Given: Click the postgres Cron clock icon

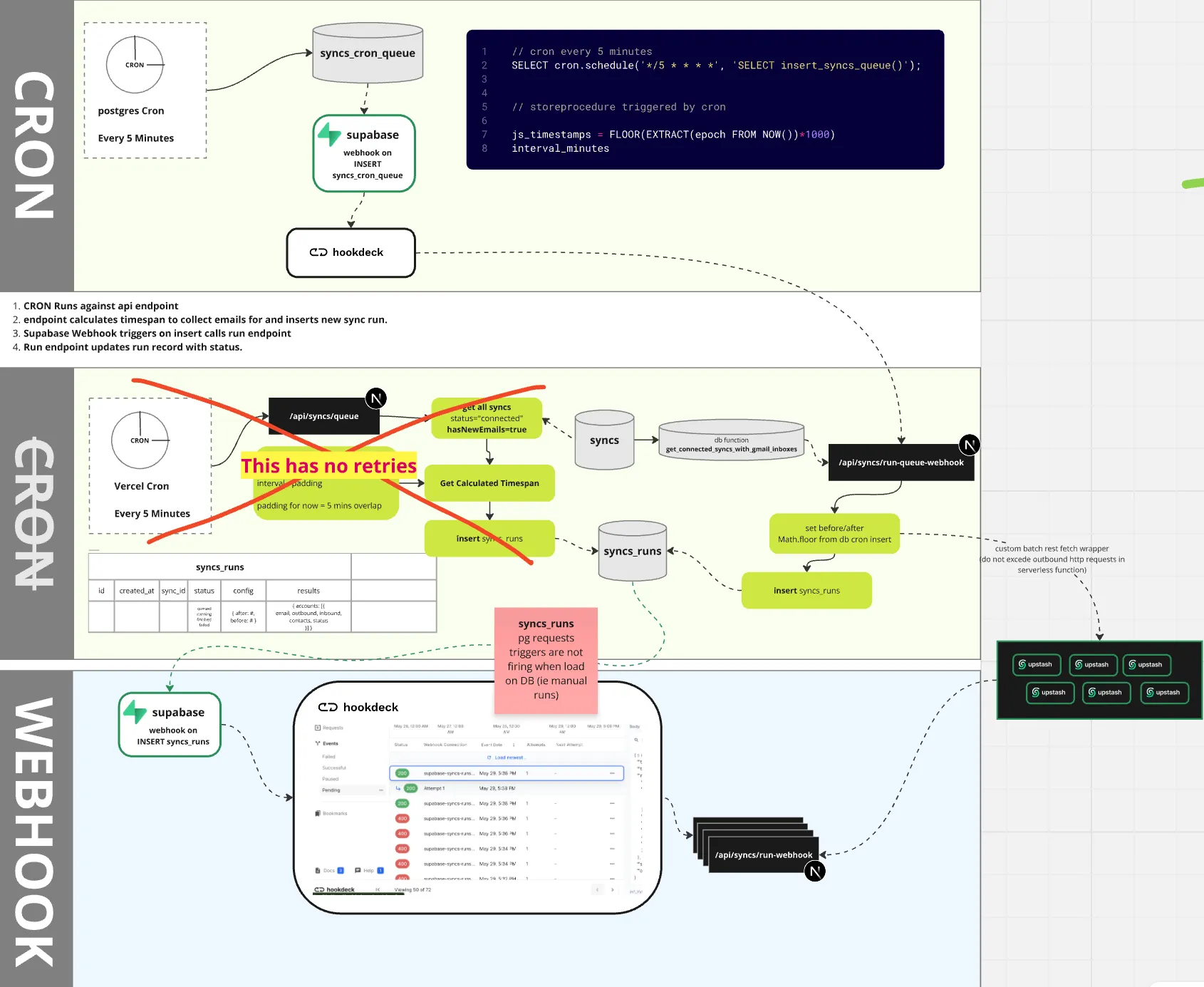Looking at the screenshot, I should point(134,65).
